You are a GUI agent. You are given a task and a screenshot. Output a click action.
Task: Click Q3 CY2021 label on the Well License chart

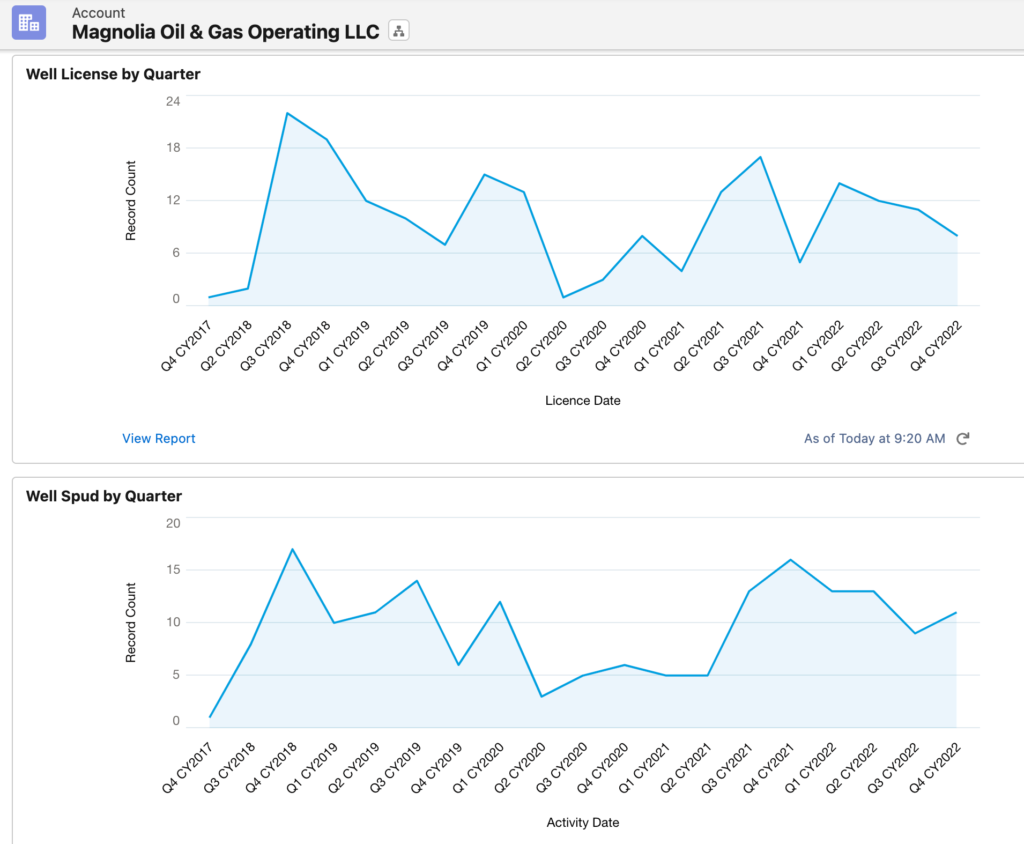coord(738,346)
